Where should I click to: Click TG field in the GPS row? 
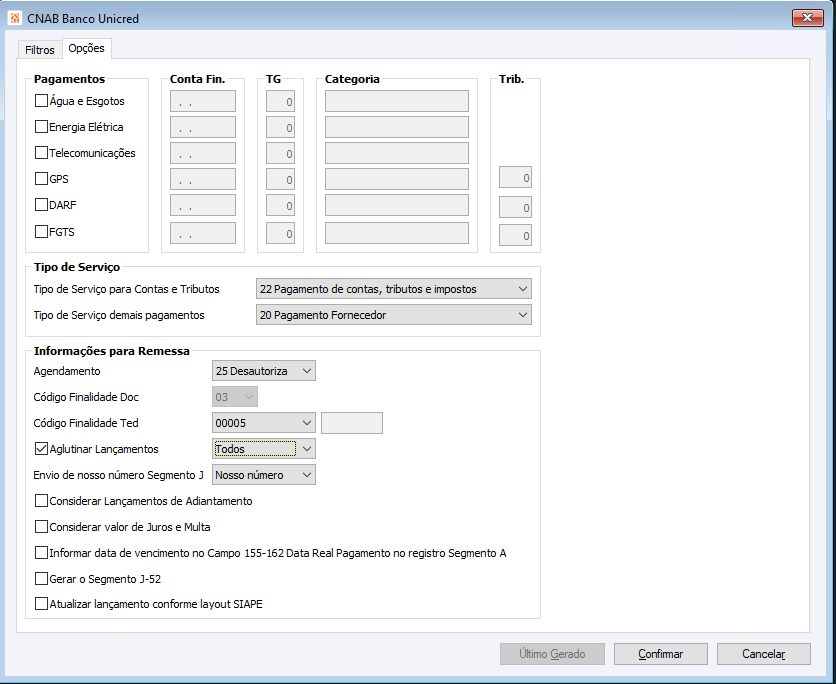click(x=280, y=179)
